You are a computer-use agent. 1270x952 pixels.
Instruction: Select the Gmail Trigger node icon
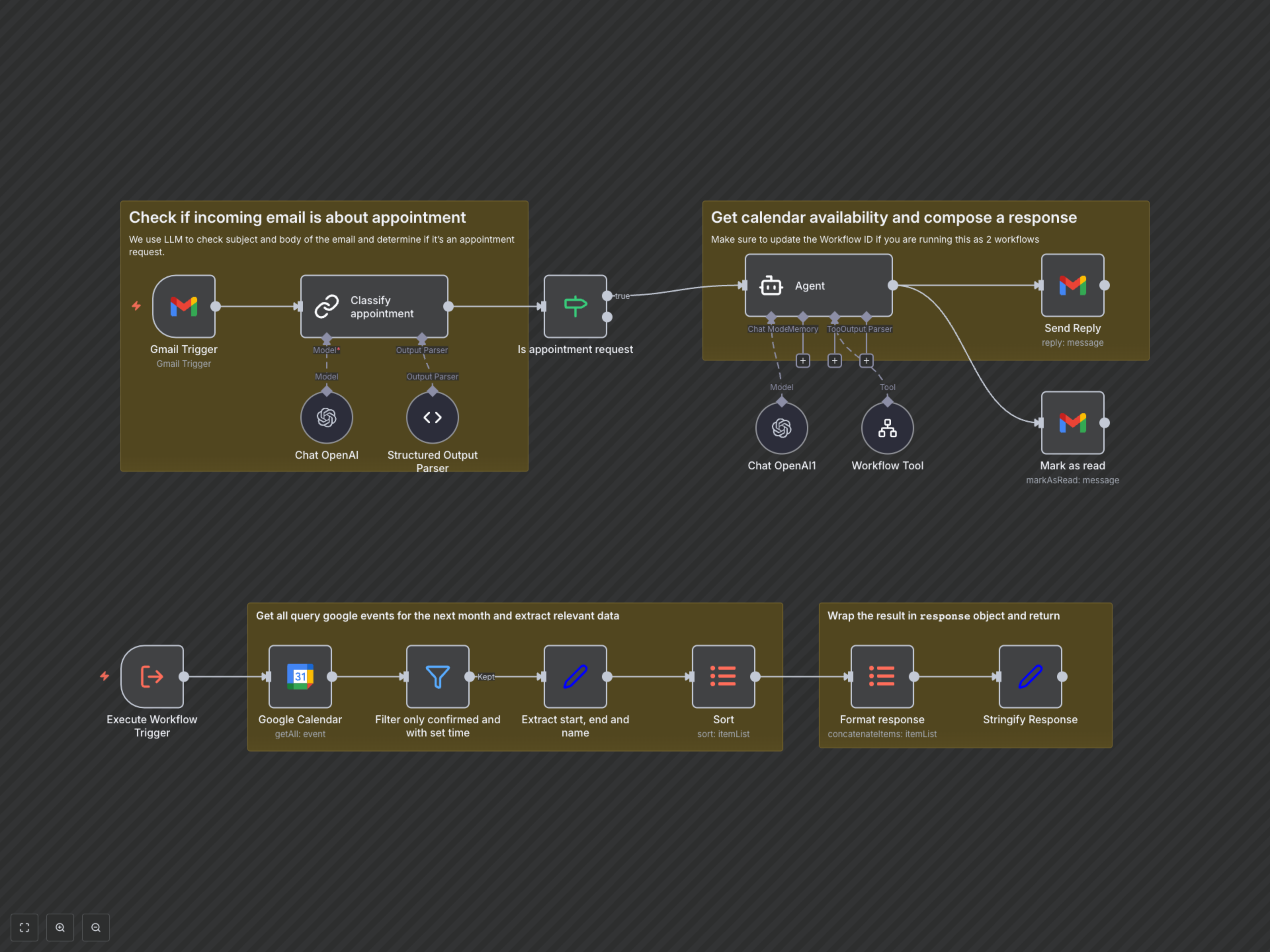(x=184, y=306)
